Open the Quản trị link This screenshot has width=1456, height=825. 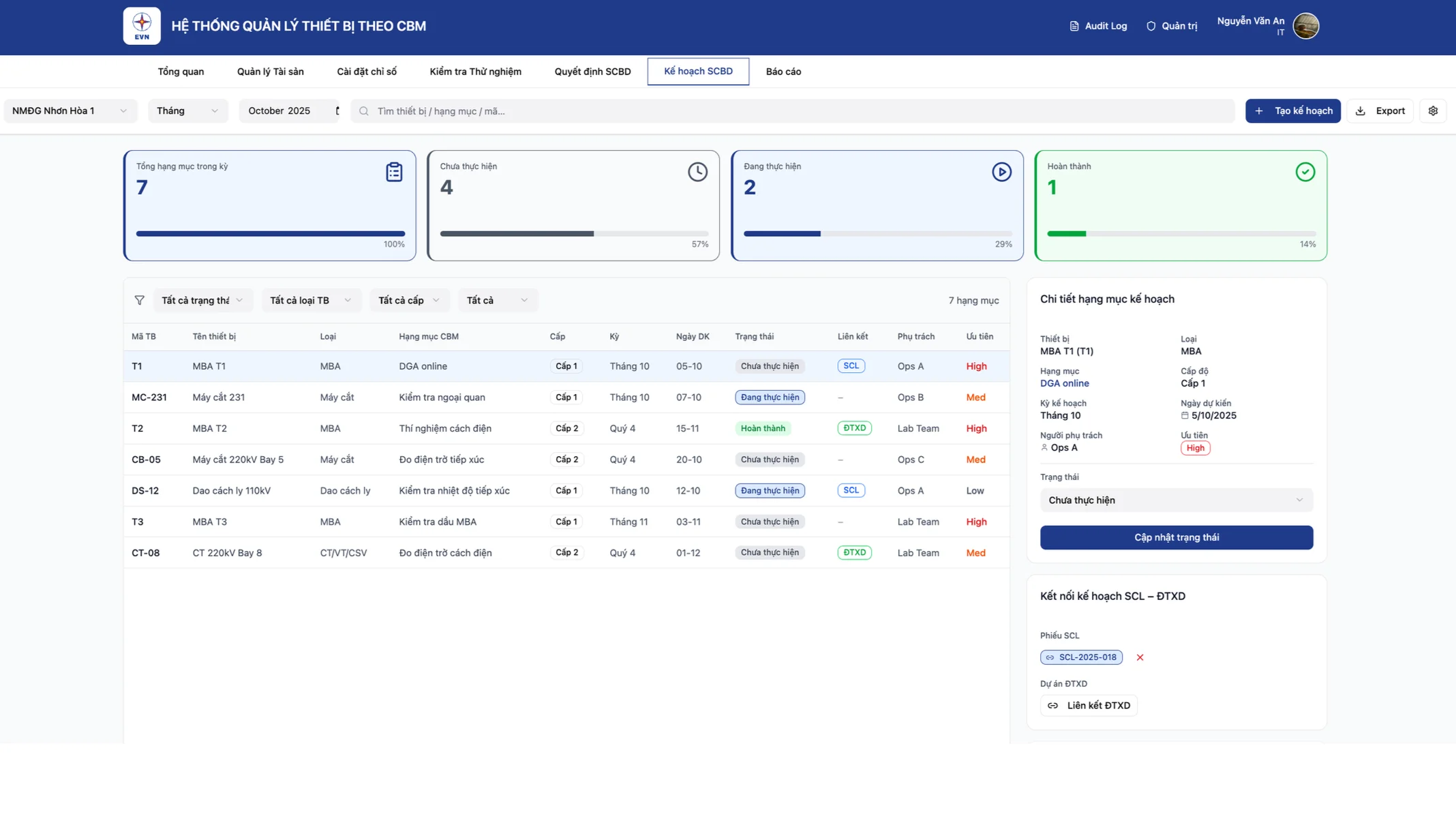[x=1172, y=26]
